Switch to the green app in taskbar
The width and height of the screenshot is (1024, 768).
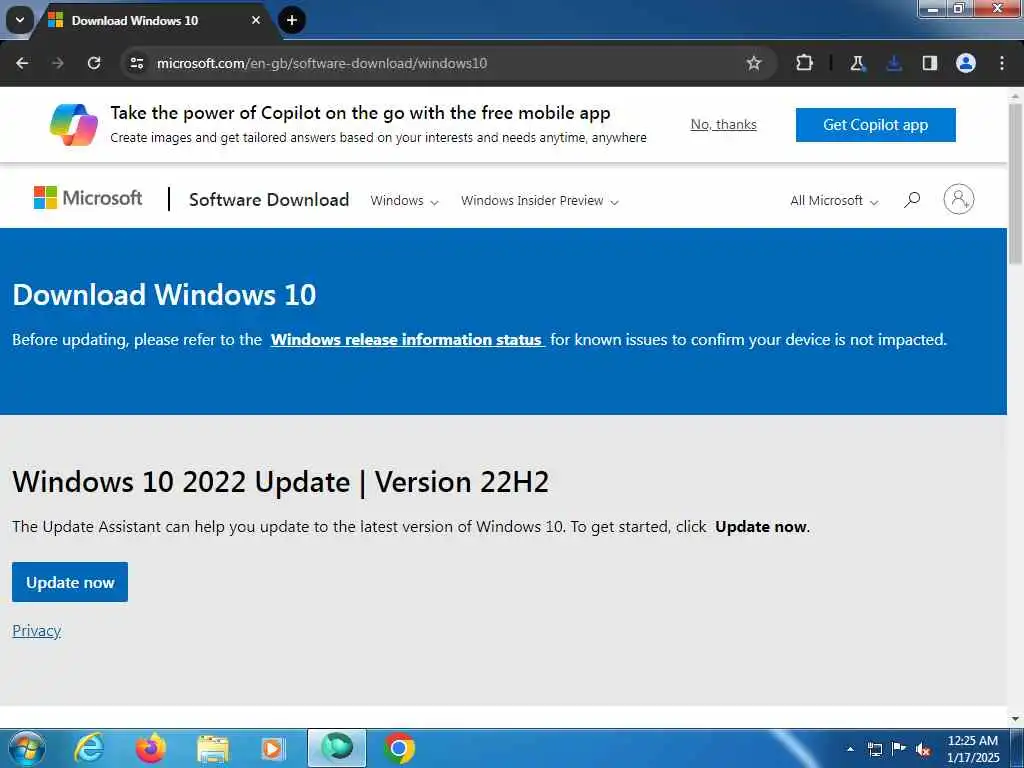[x=337, y=748]
